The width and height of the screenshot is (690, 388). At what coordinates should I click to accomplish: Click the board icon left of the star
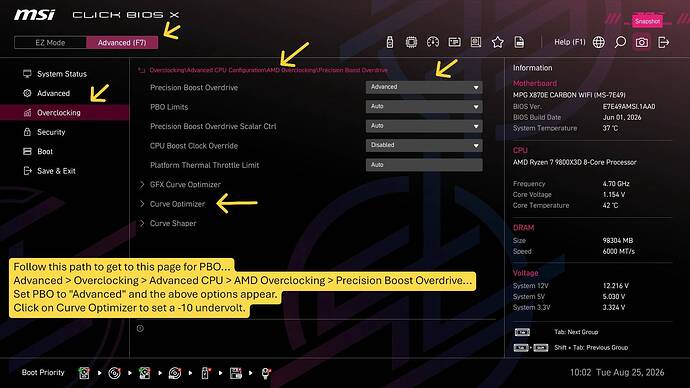(476, 42)
